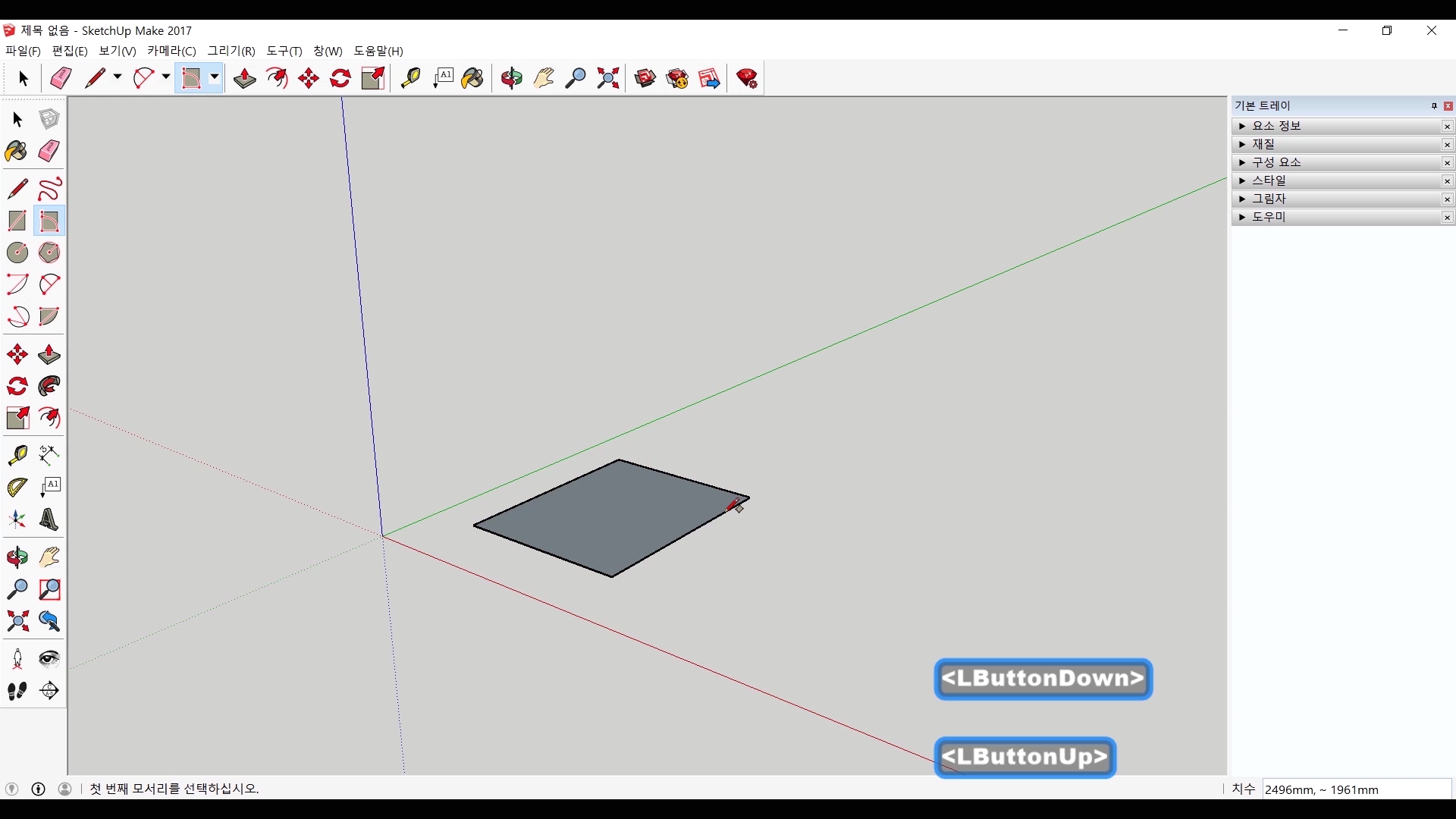Image resolution: width=1456 pixels, height=819 pixels.
Task: Select the Circle tool in left toolbar
Action: (17, 253)
